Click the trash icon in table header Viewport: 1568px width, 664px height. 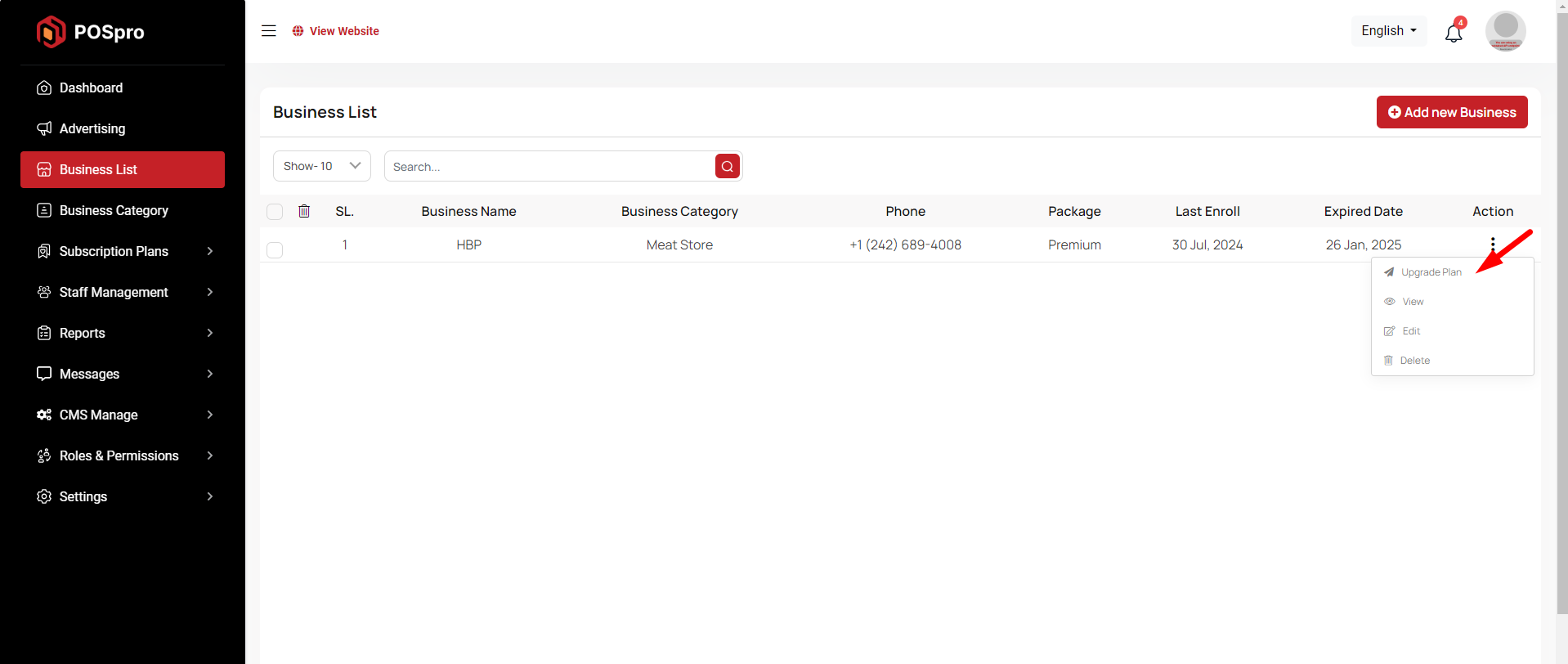[x=304, y=211]
